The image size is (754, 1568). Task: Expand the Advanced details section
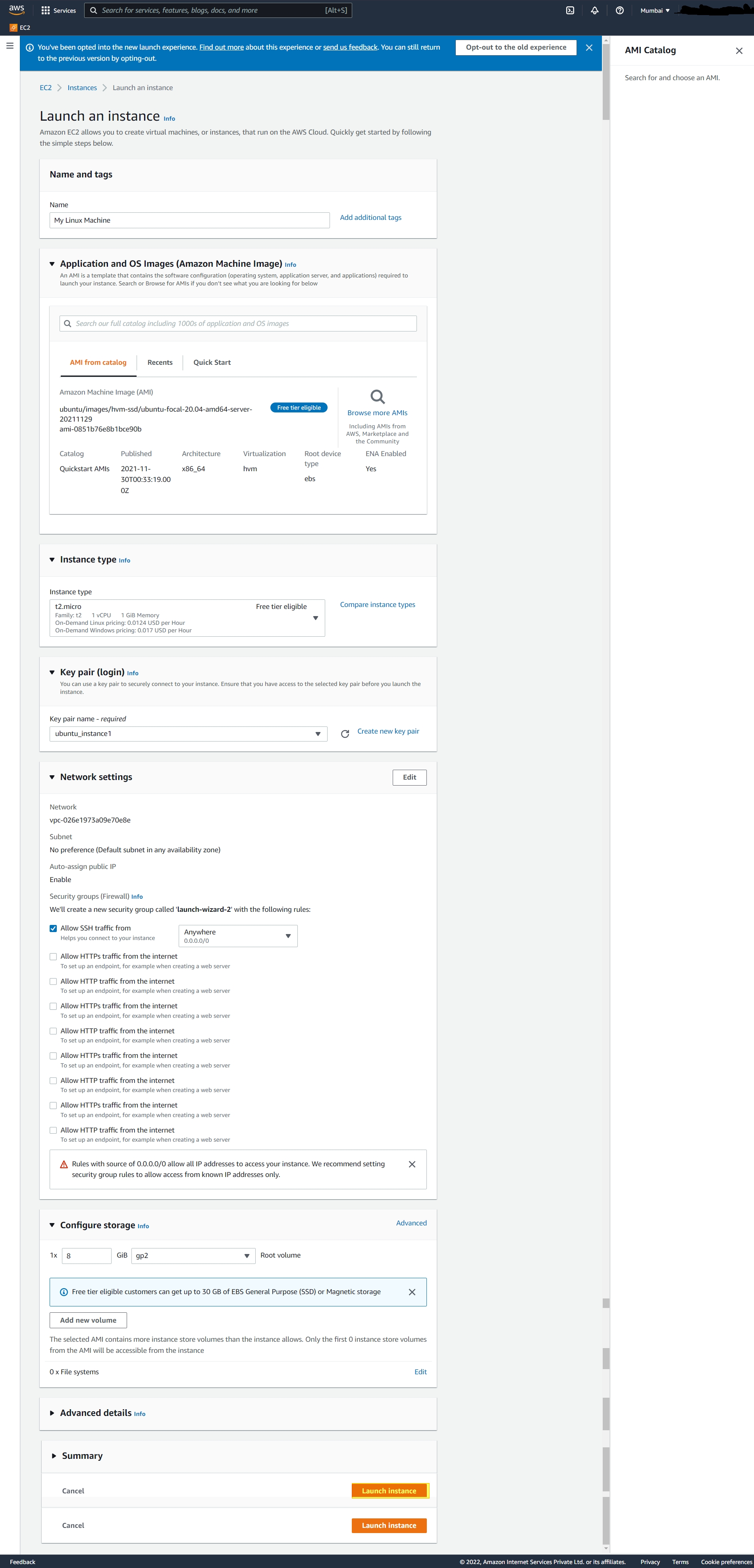click(52, 1414)
